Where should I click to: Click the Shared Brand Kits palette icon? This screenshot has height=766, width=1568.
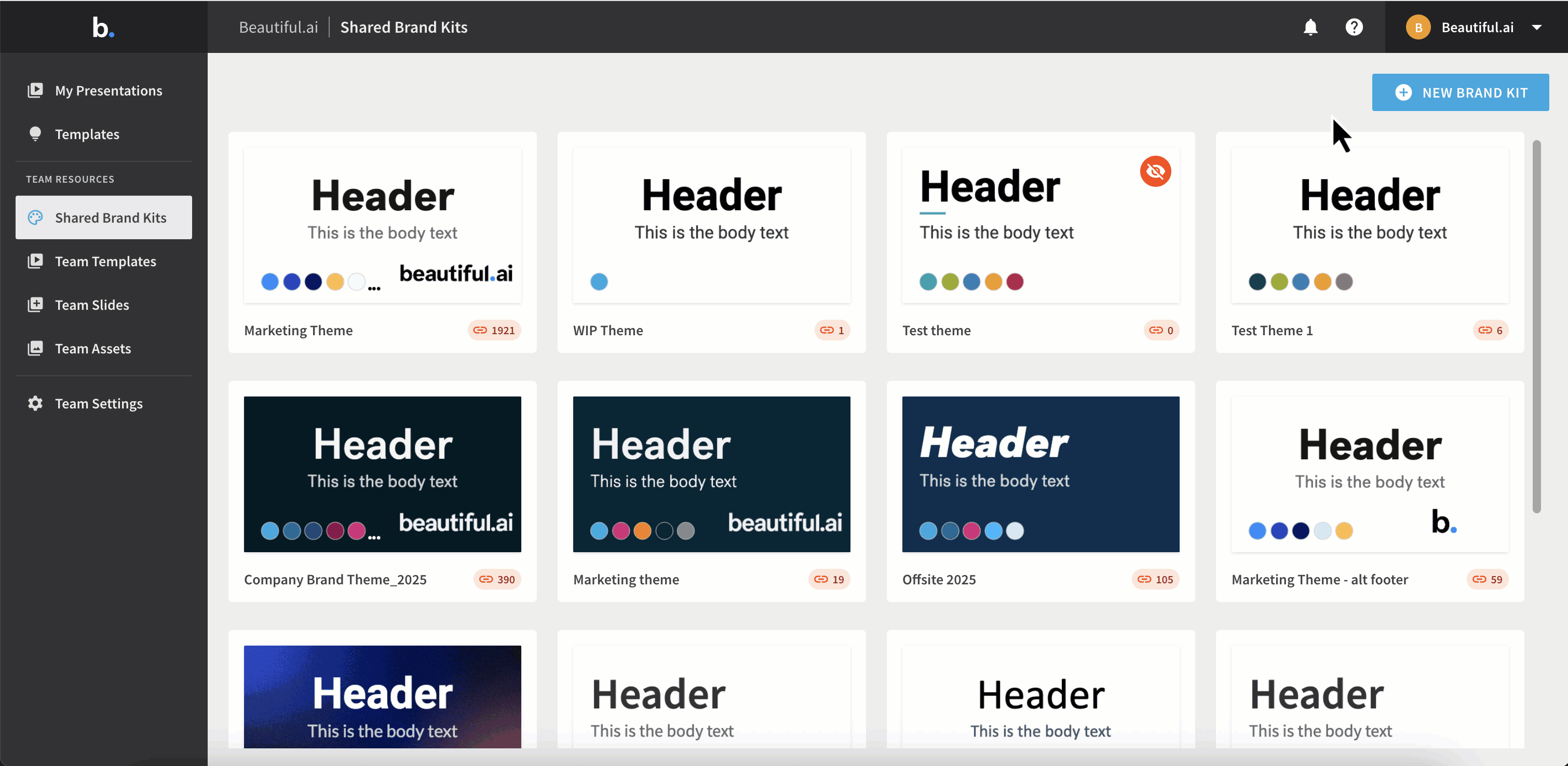(x=35, y=217)
